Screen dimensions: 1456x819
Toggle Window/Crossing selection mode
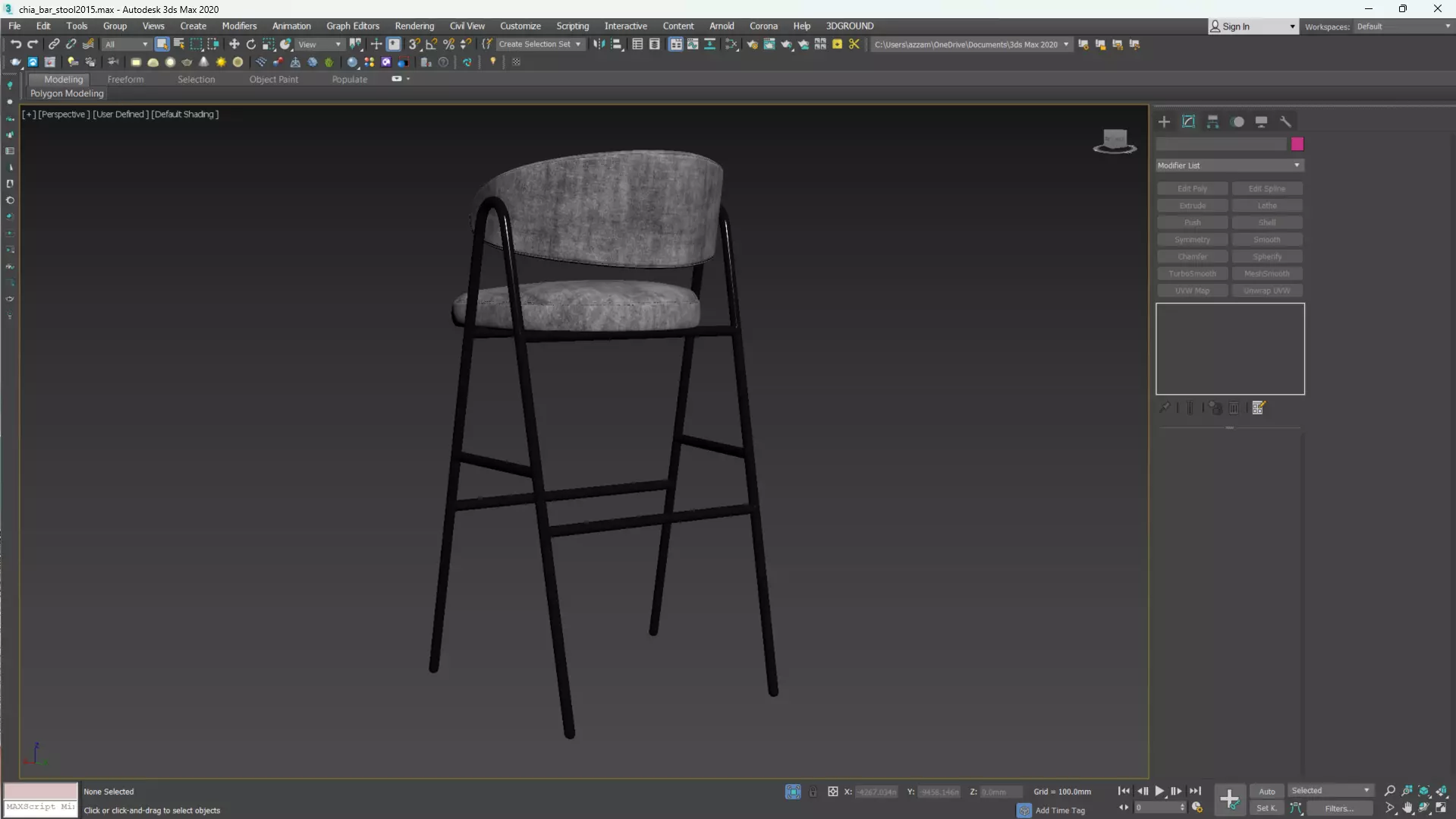click(x=213, y=44)
